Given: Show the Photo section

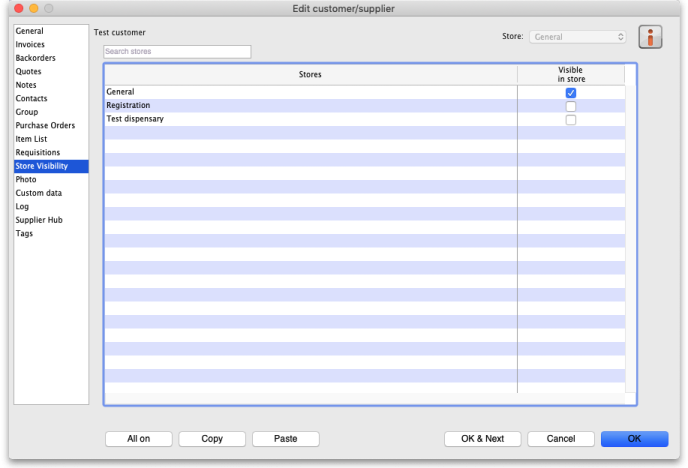Looking at the screenshot, I should pos(26,180).
